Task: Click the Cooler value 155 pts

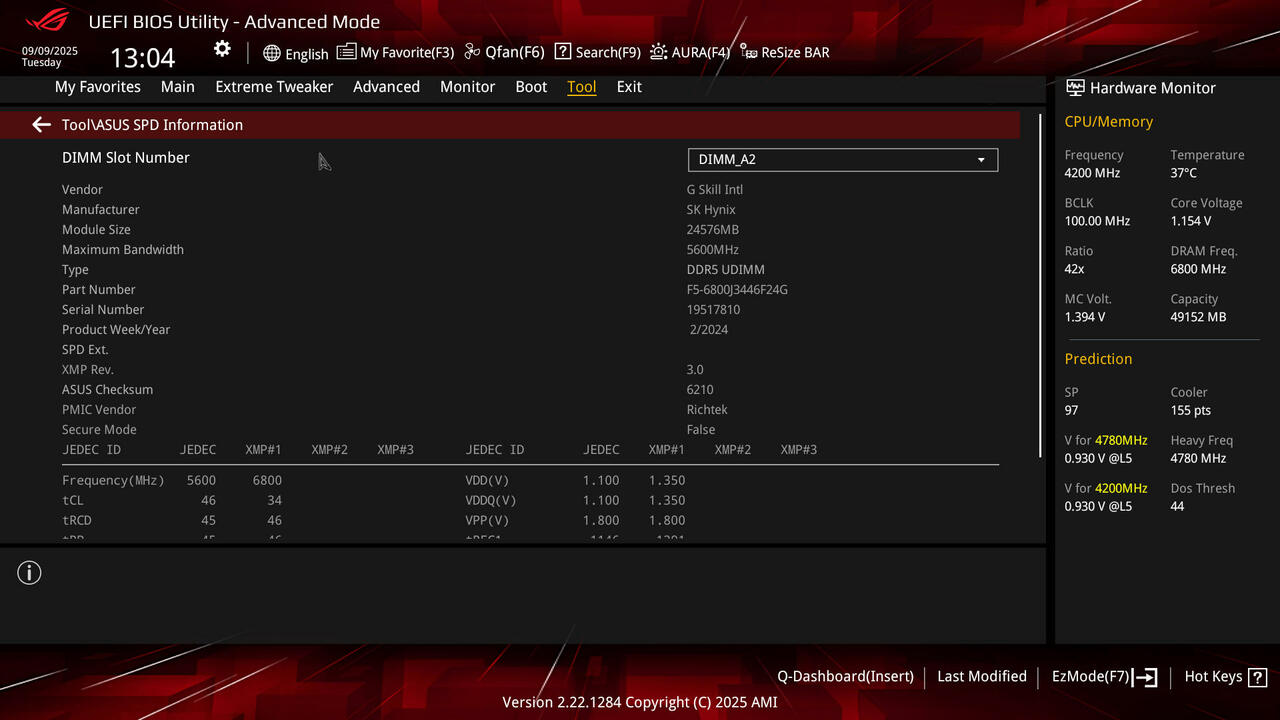Action: click(x=1191, y=410)
